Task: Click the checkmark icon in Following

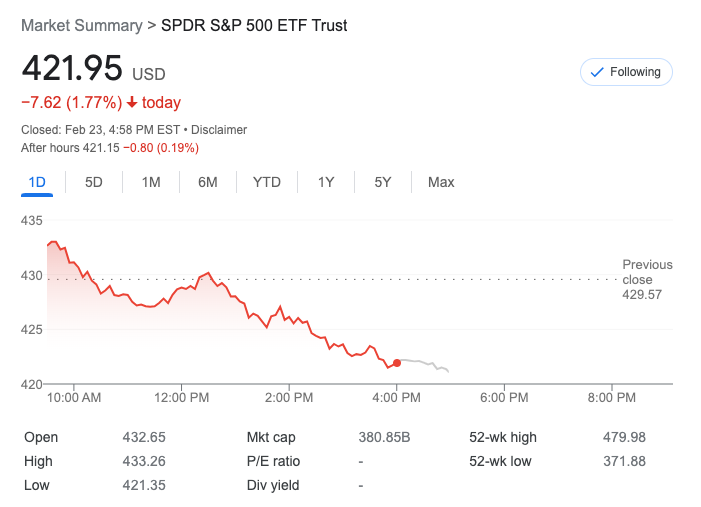Action: [598, 72]
